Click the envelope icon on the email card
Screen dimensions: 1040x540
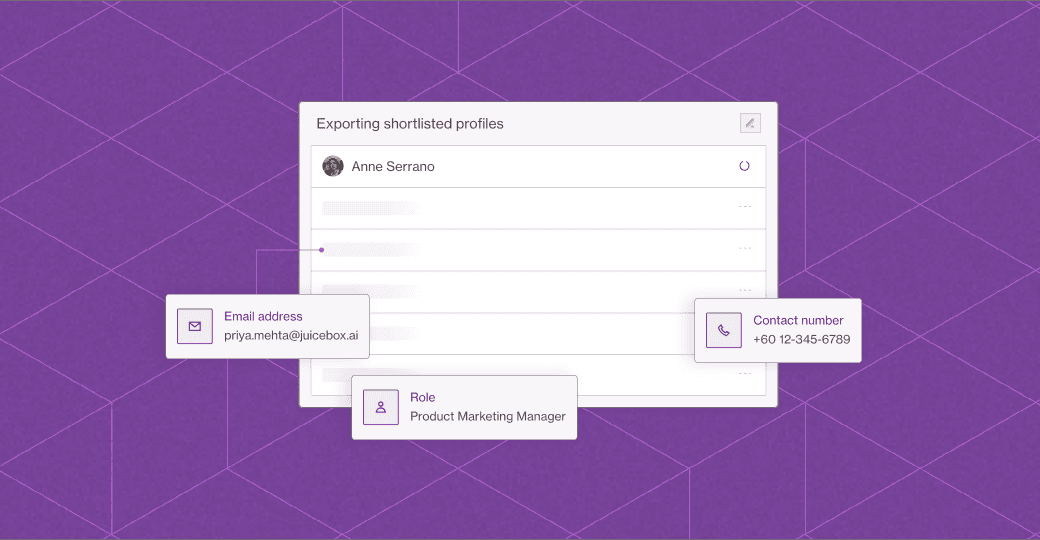(195, 326)
